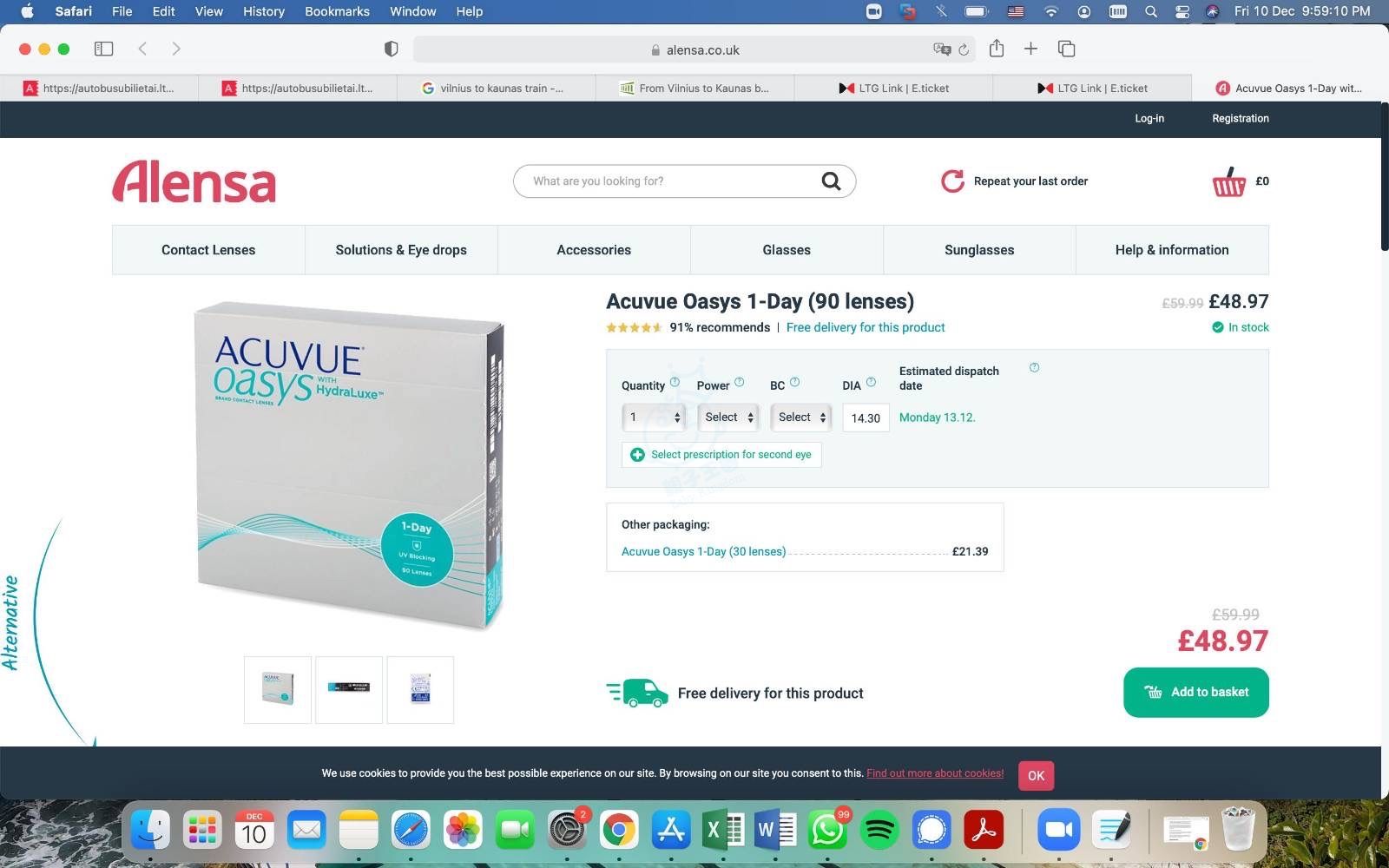Open Zoom from the Dock
Screen dimensions: 1389x868
click(x=1058, y=831)
